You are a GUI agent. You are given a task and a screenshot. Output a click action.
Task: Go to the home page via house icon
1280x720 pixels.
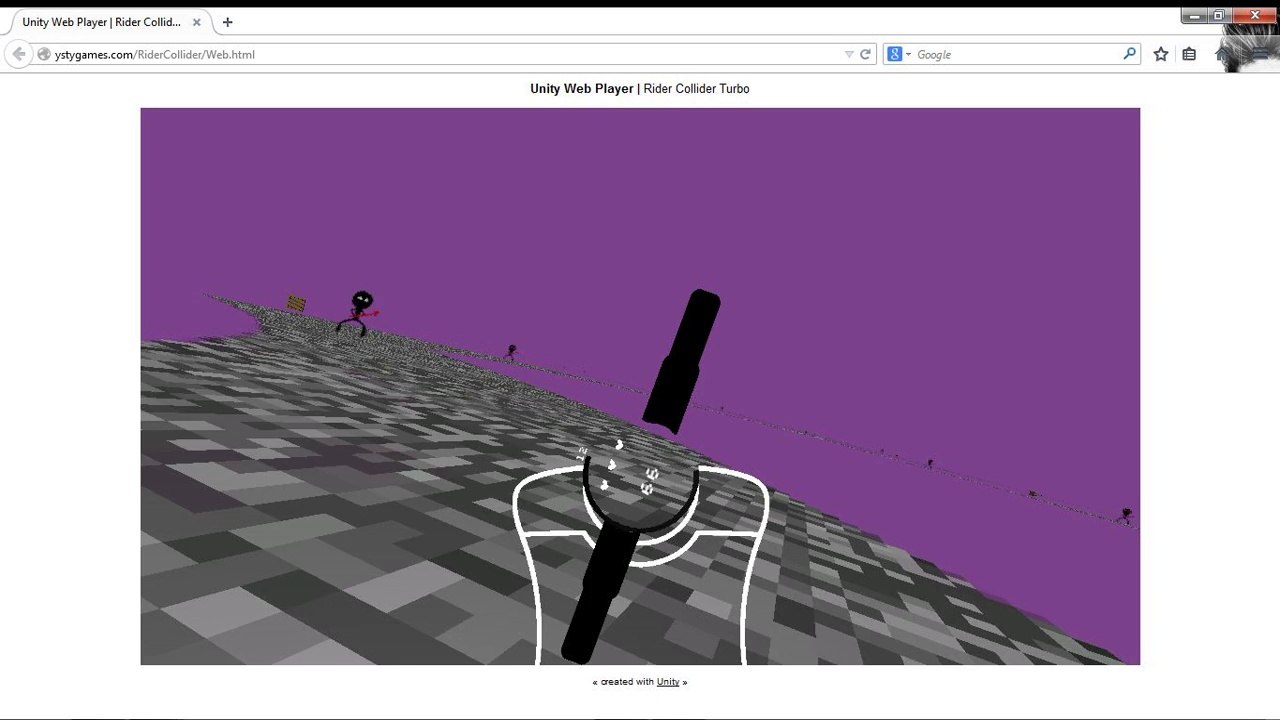[1220, 54]
